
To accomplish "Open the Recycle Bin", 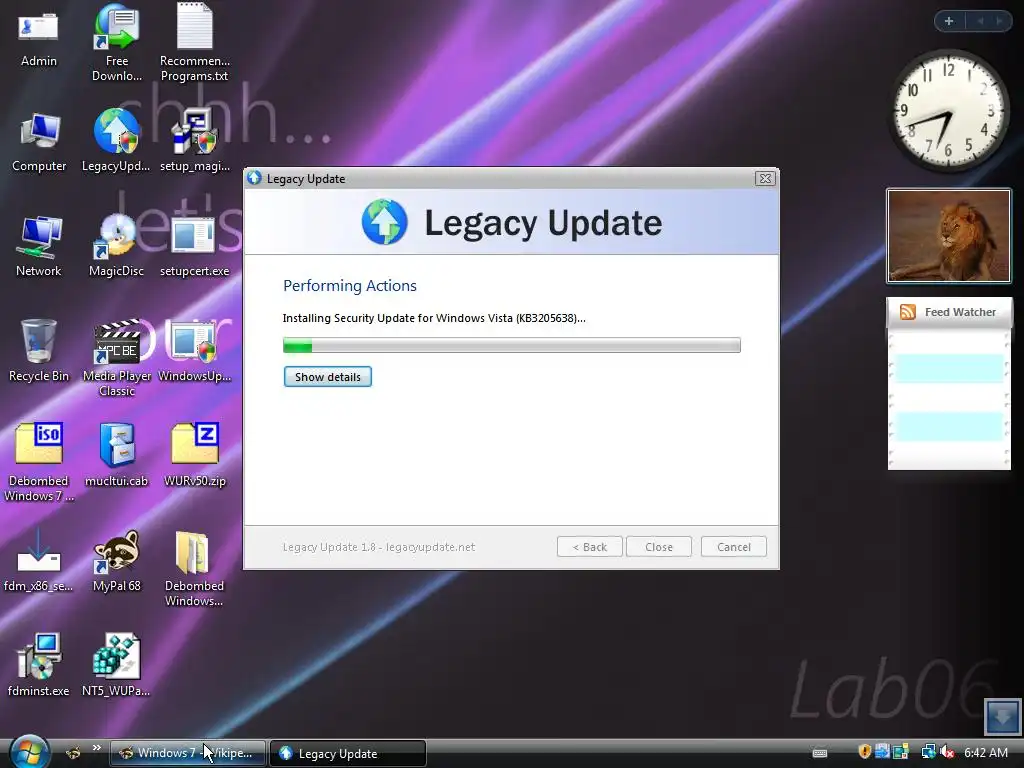I will point(39,351).
